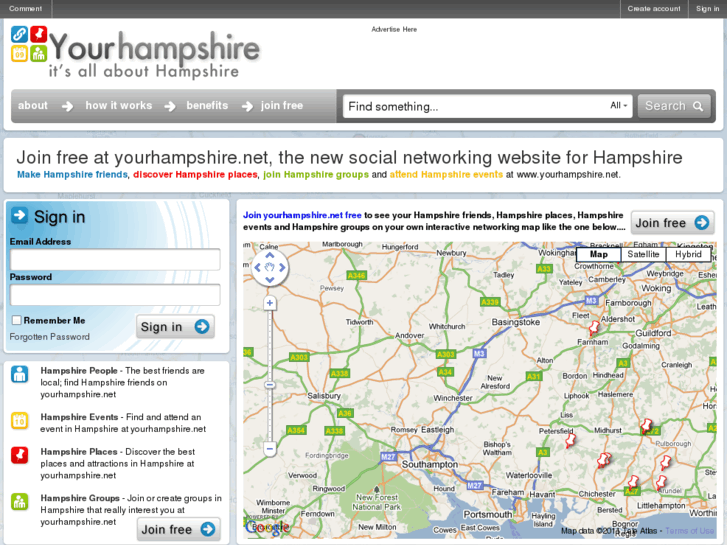Click the red pin near Arundel
This screenshot has height=545, width=727.
click(x=661, y=482)
